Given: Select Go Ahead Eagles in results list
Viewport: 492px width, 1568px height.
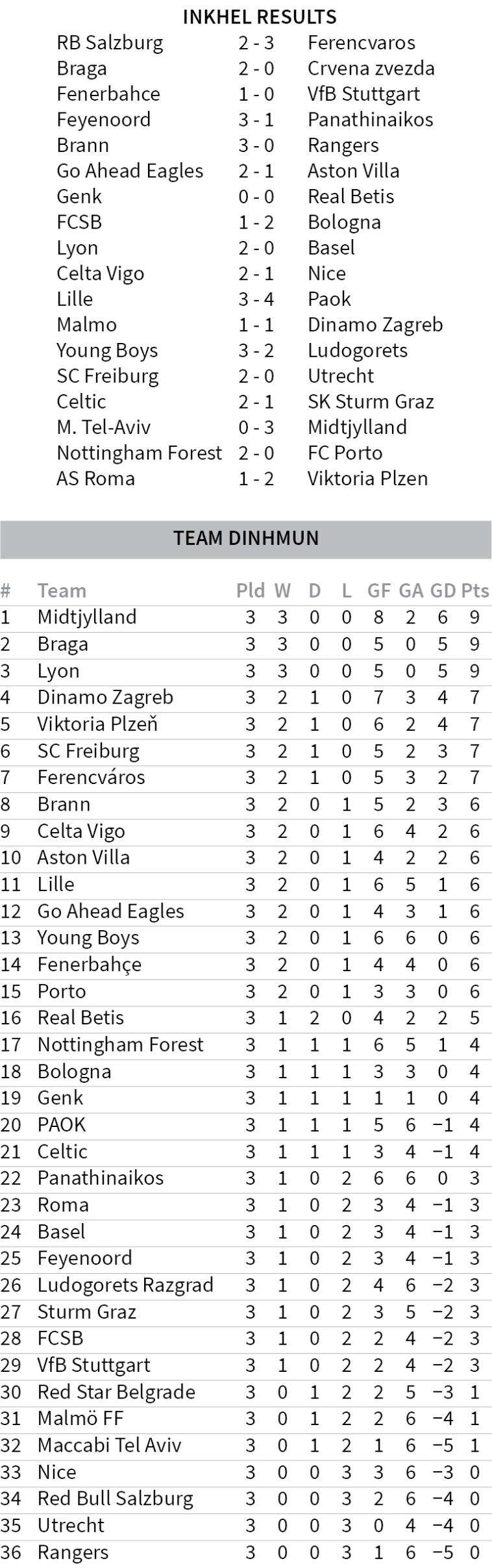Looking at the screenshot, I should click(130, 171).
